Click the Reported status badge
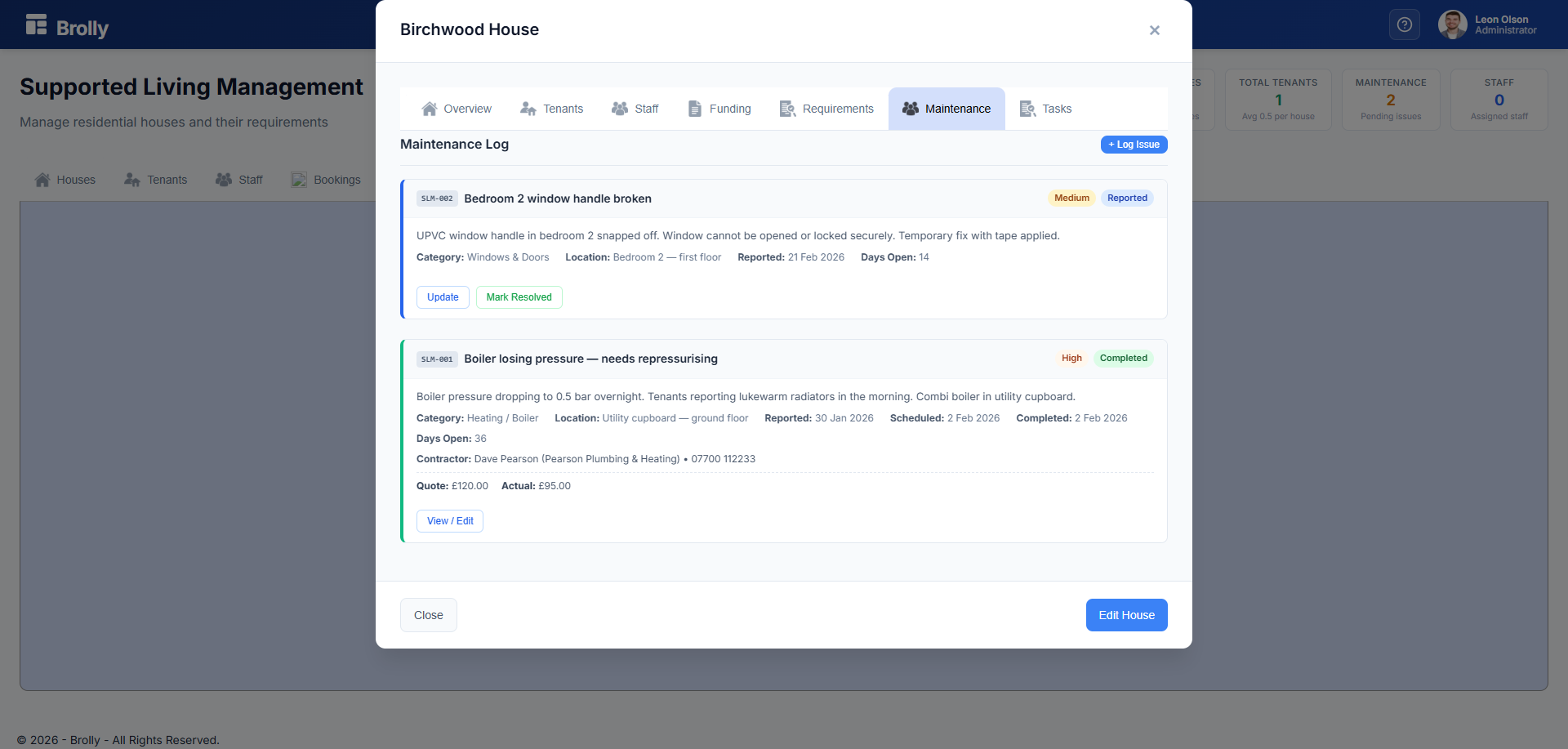1568x749 pixels. point(1127,198)
